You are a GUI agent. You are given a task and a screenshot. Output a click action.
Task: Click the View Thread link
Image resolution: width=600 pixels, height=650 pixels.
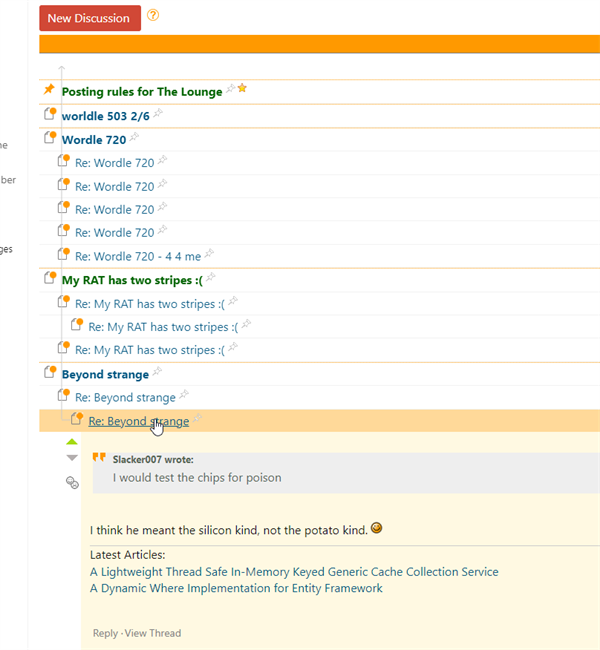[153, 633]
